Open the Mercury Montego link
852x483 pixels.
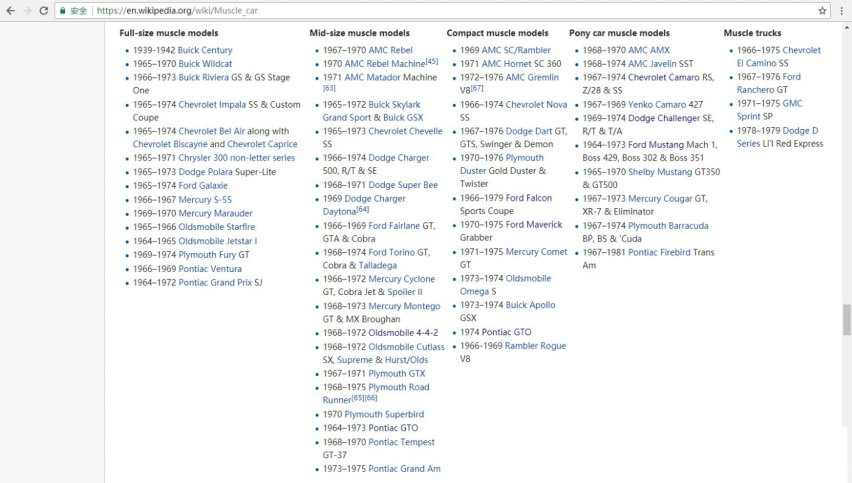point(404,306)
